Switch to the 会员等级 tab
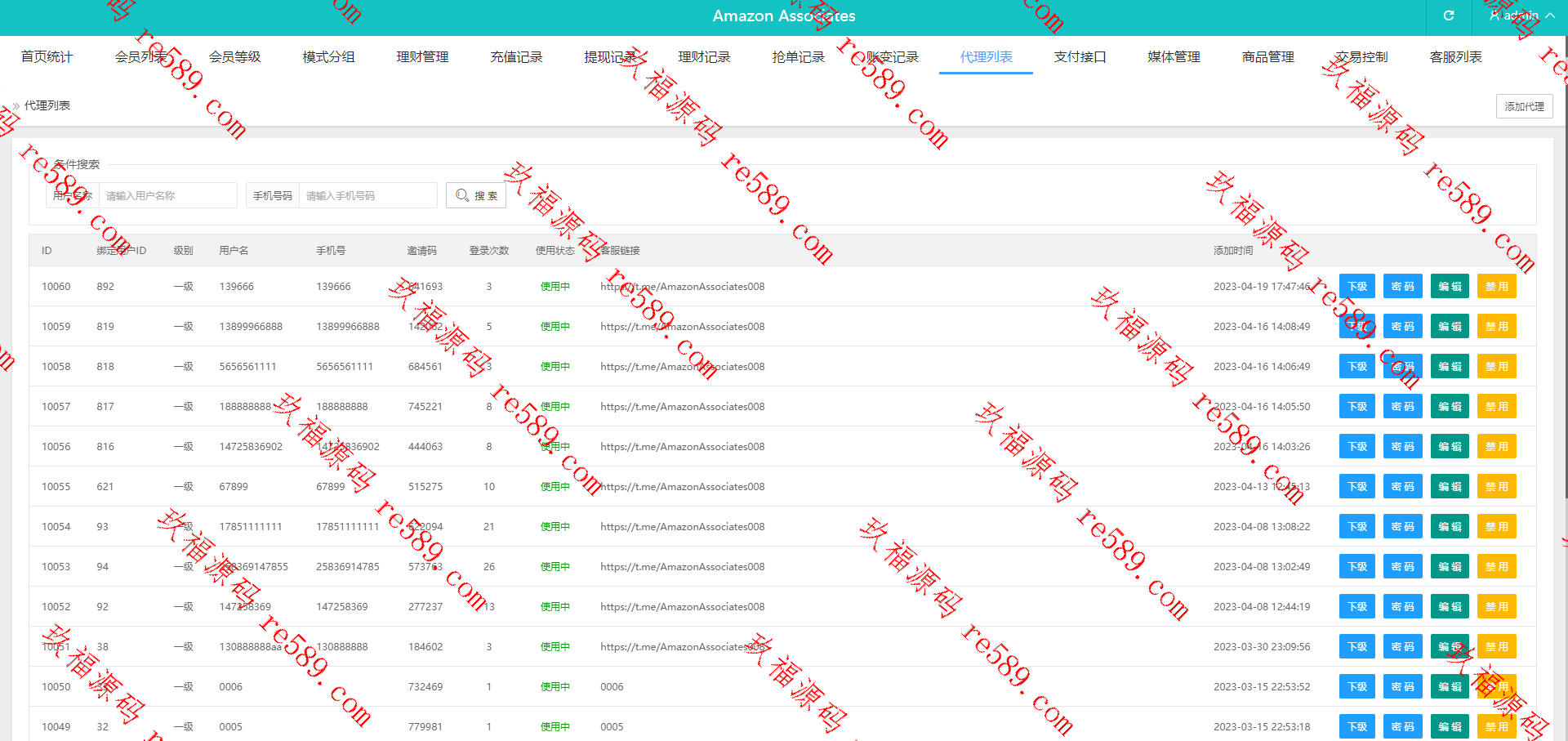This screenshot has height=741, width=1568. click(234, 56)
